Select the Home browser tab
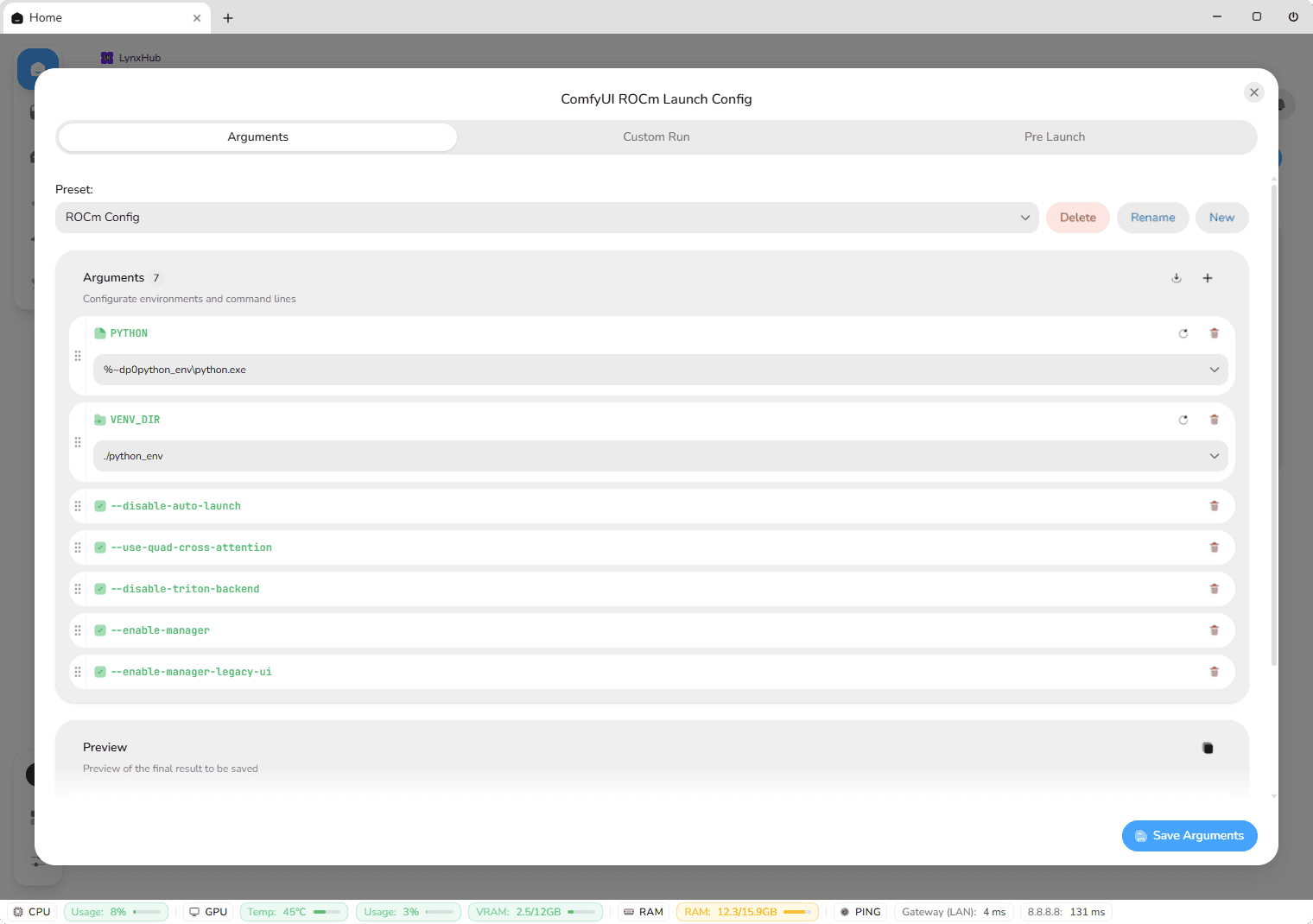Image resolution: width=1313 pixels, height=924 pixels. coord(107,18)
